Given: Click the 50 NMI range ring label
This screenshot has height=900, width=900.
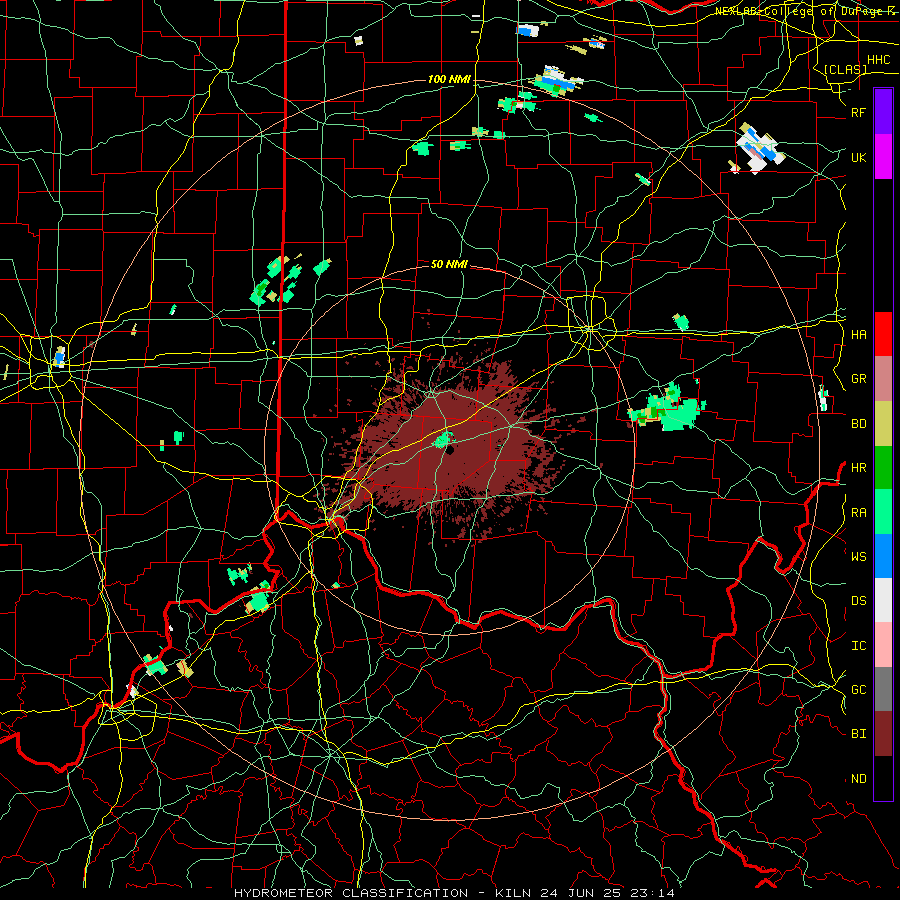Looking at the screenshot, I should (449, 264).
